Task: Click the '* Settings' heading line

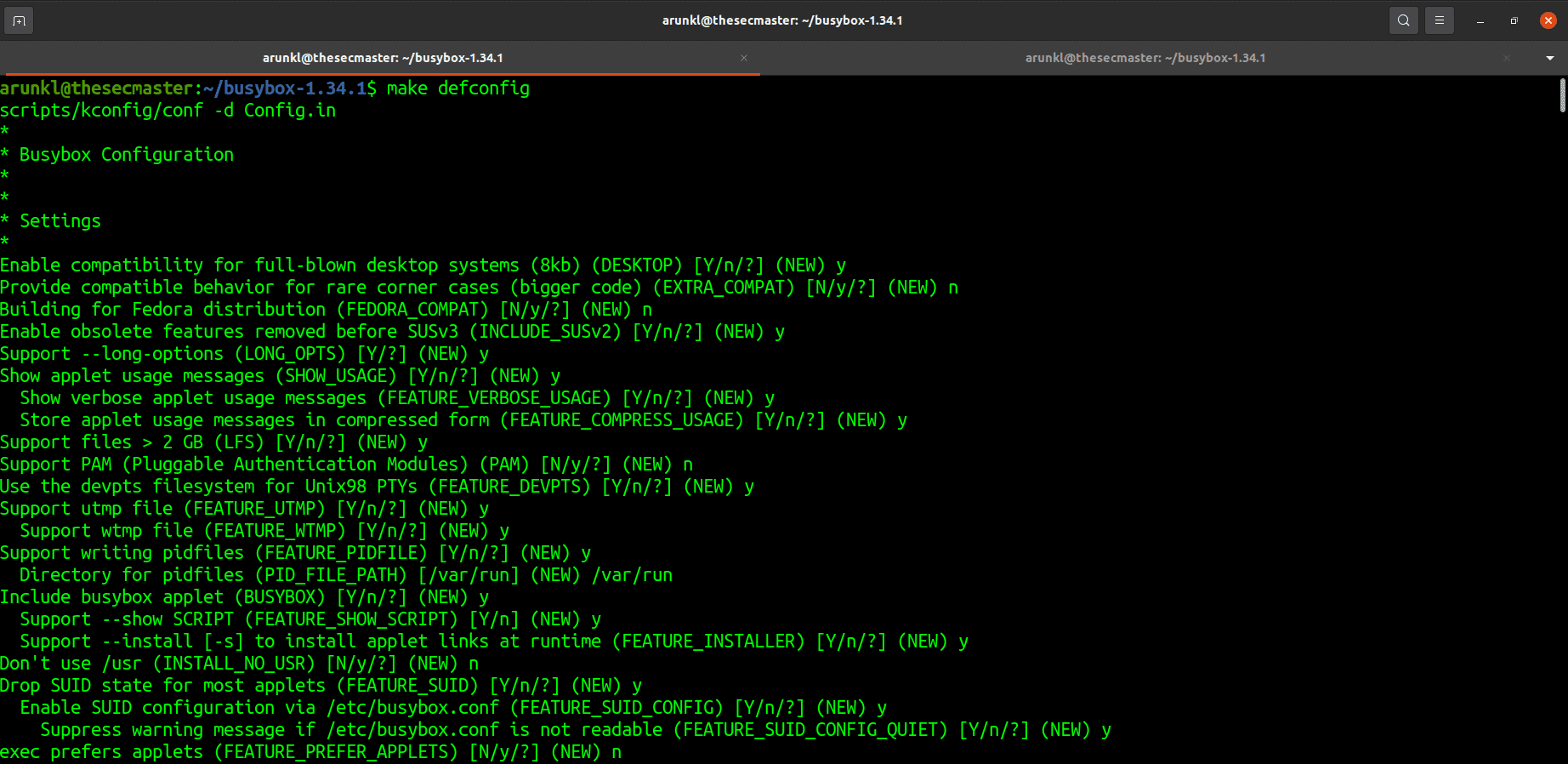Action: coord(51,221)
